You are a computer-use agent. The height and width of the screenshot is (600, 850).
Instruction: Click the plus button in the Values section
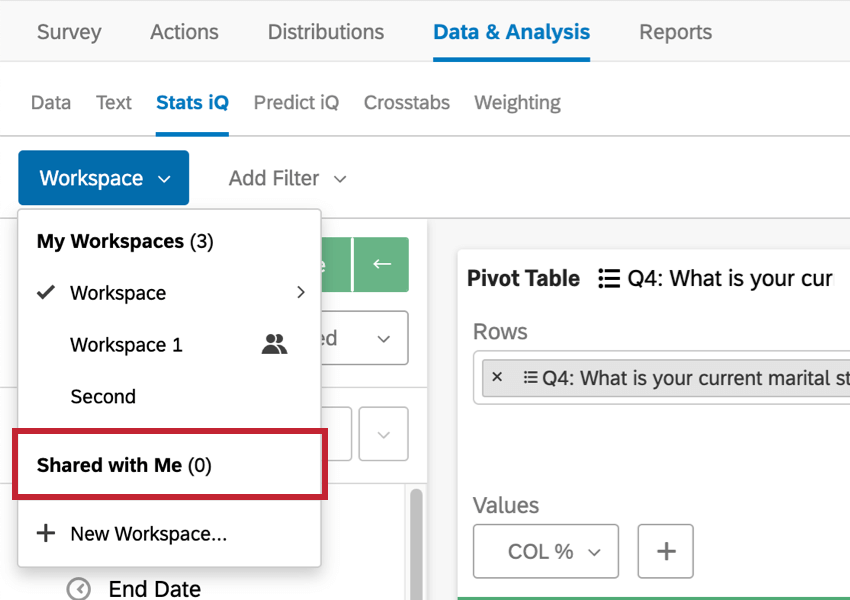point(665,551)
